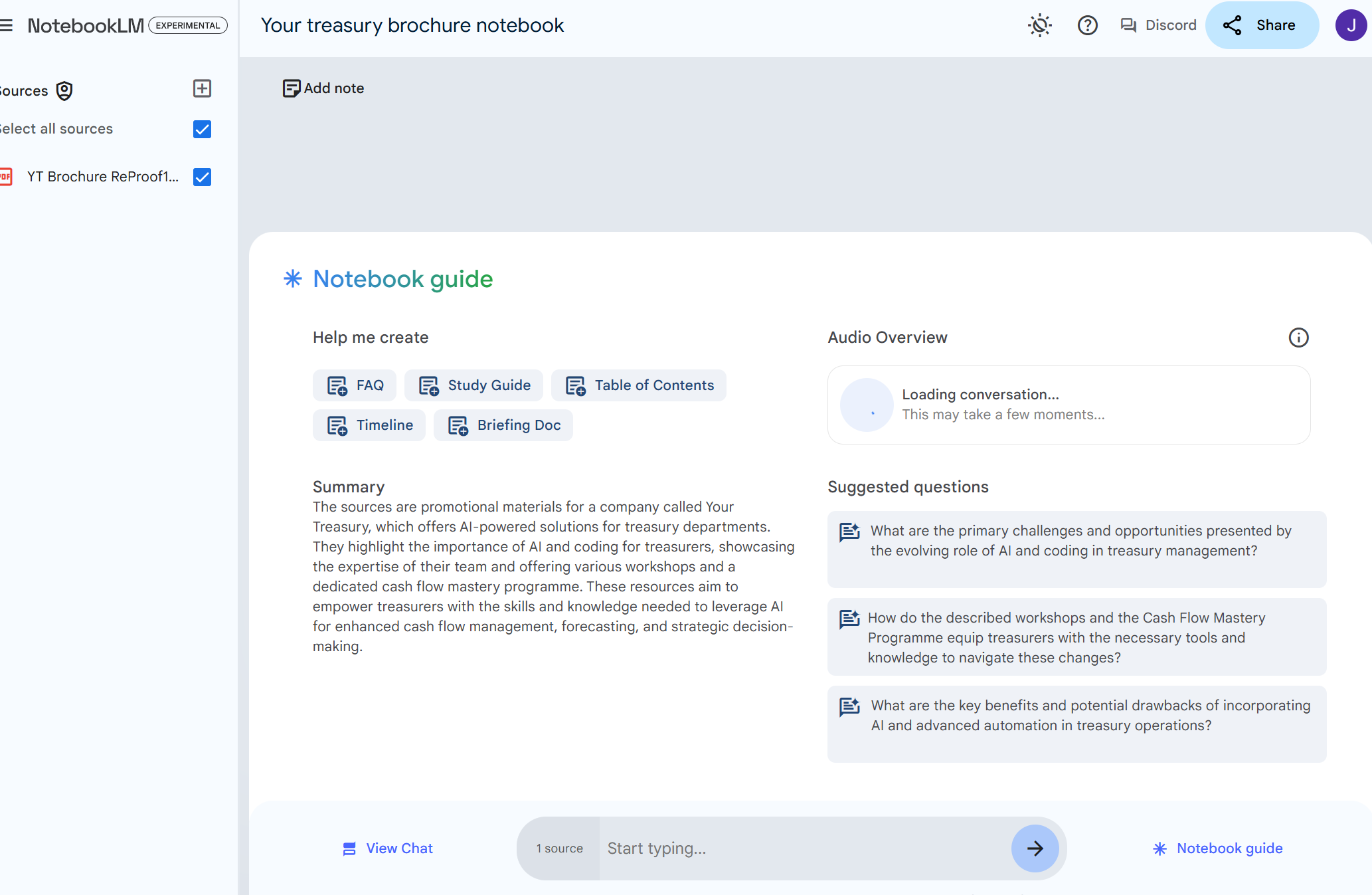This screenshot has height=895, width=1372.
Task: Expand the Notebook guide panel
Action: pos(1217,848)
